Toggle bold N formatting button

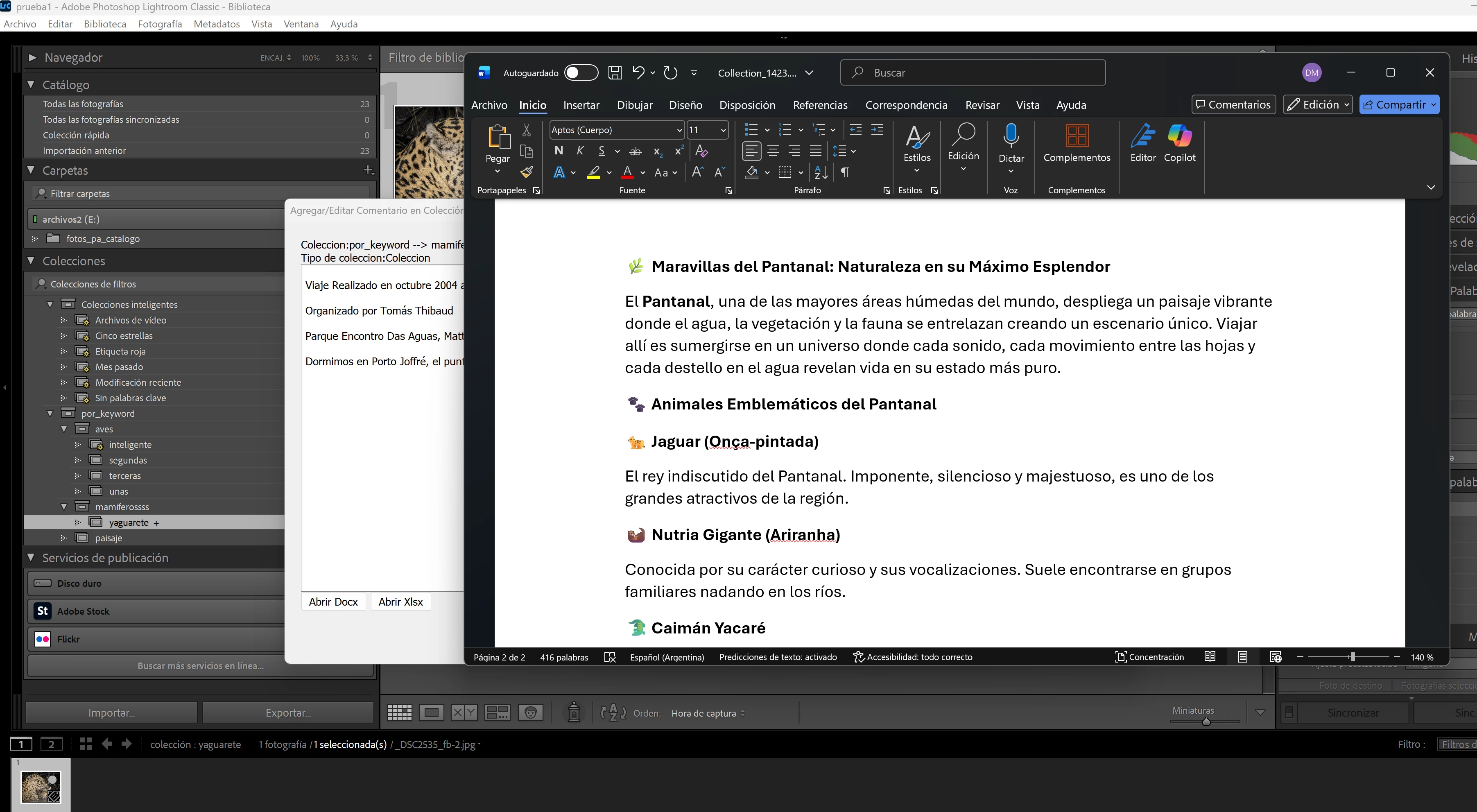click(x=559, y=151)
